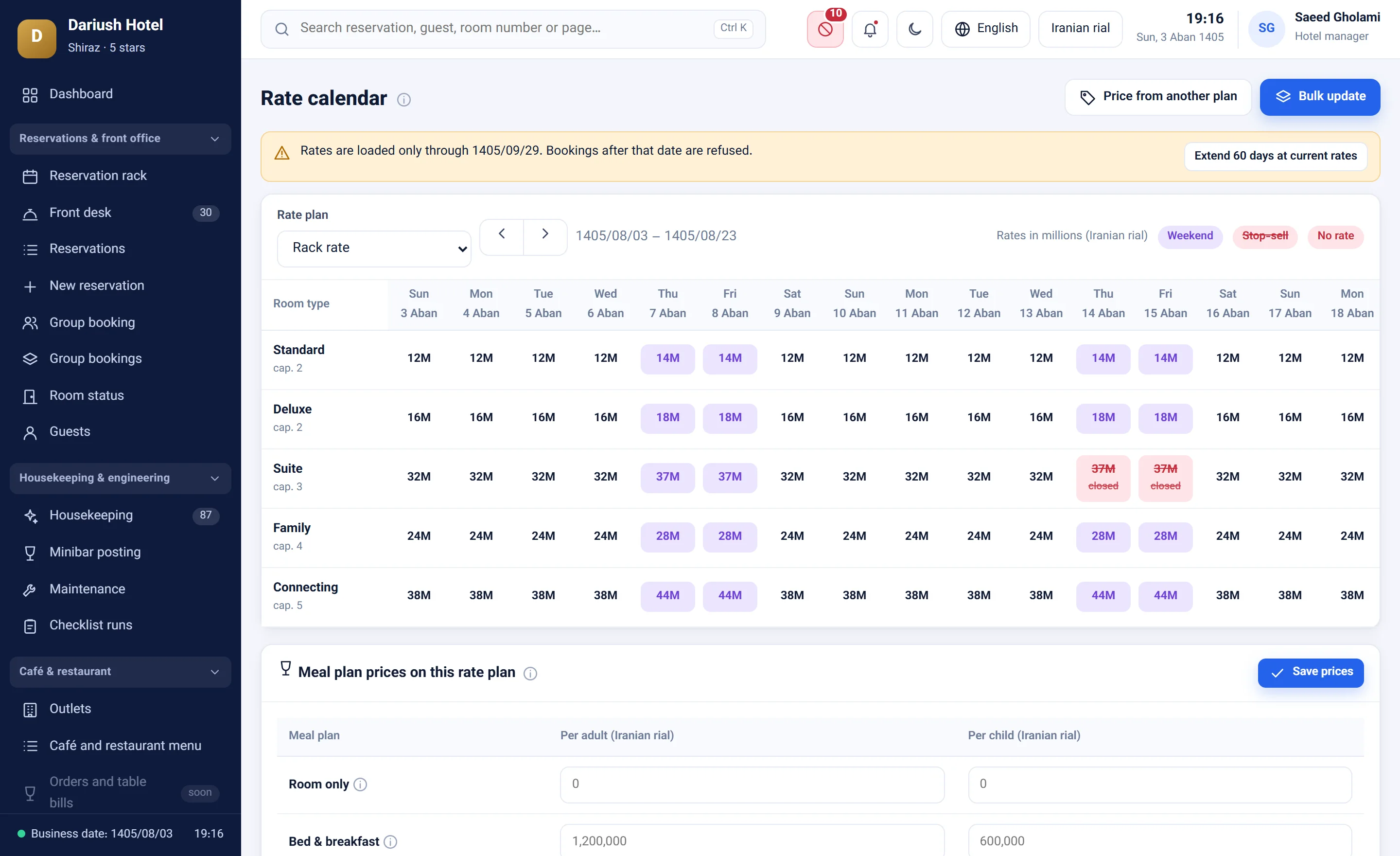
Task: Open Front desk page
Action: click(x=121, y=213)
